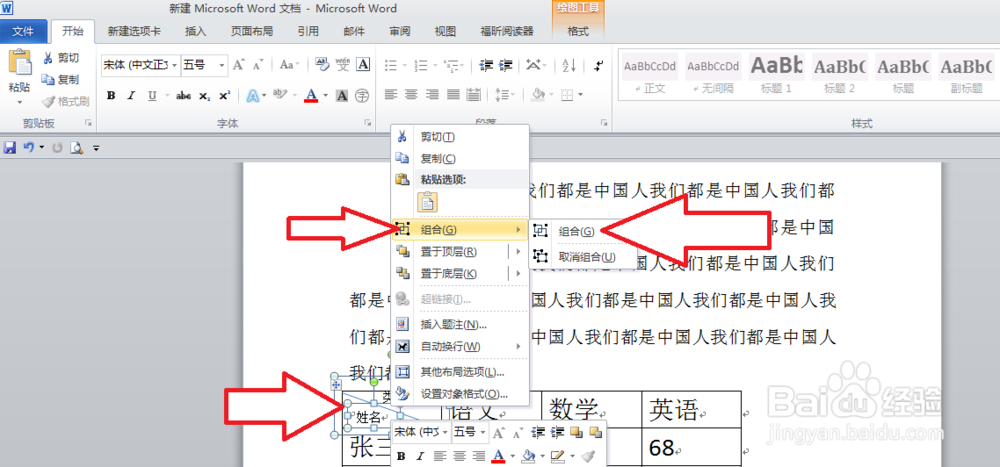1000x467 pixels.
Task: Click the Distributed alignment icon in ribbon
Action: (473, 95)
